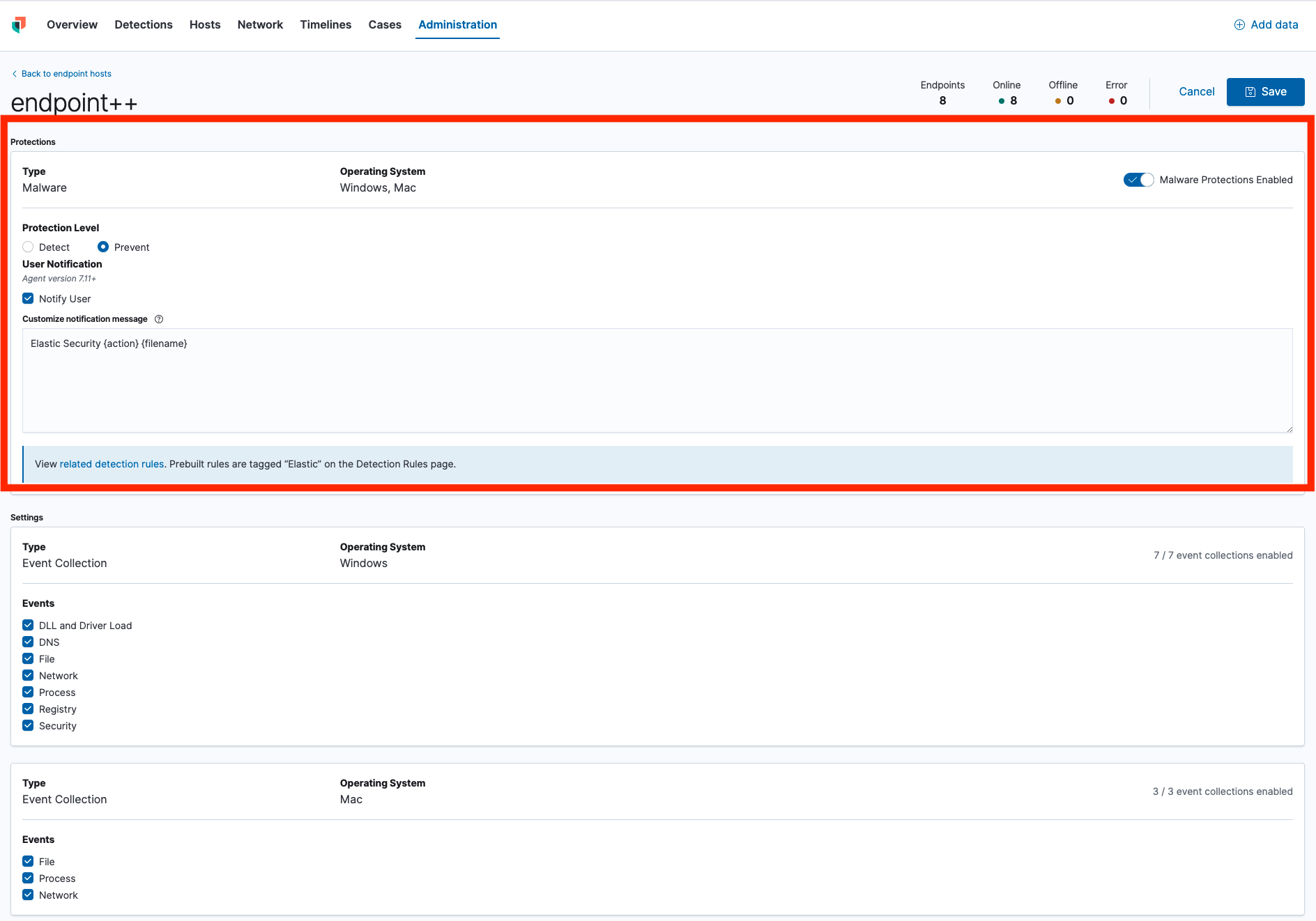
Task: Click the Elastic Security logo icon
Action: coord(19,24)
